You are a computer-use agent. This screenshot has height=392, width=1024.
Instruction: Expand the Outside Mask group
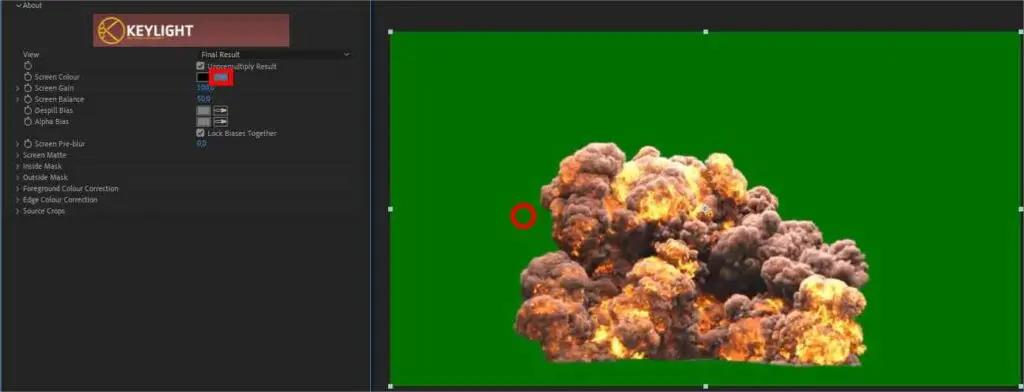[x=18, y=178]
